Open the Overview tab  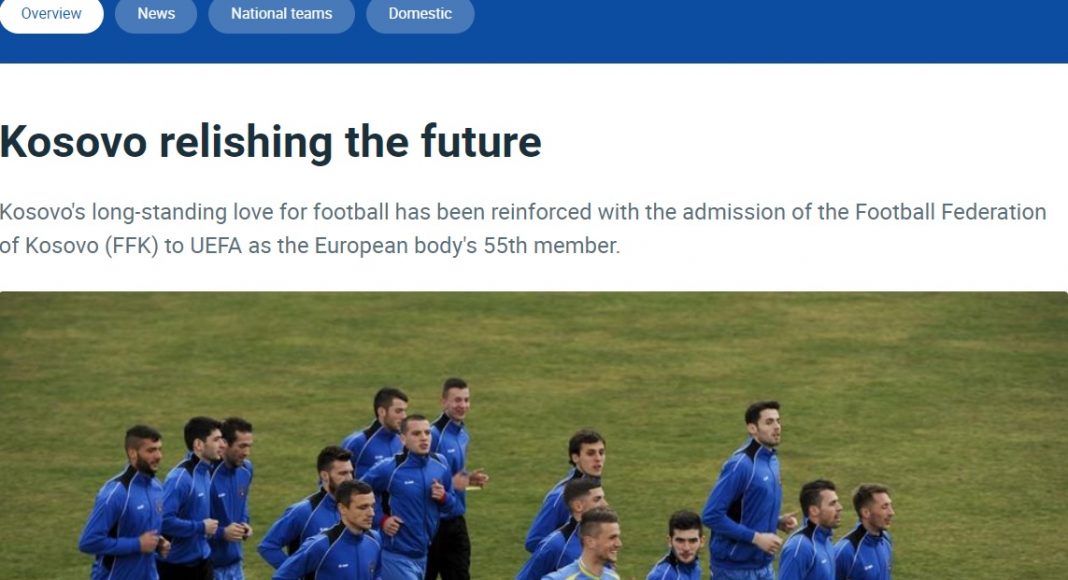(51, 14)
